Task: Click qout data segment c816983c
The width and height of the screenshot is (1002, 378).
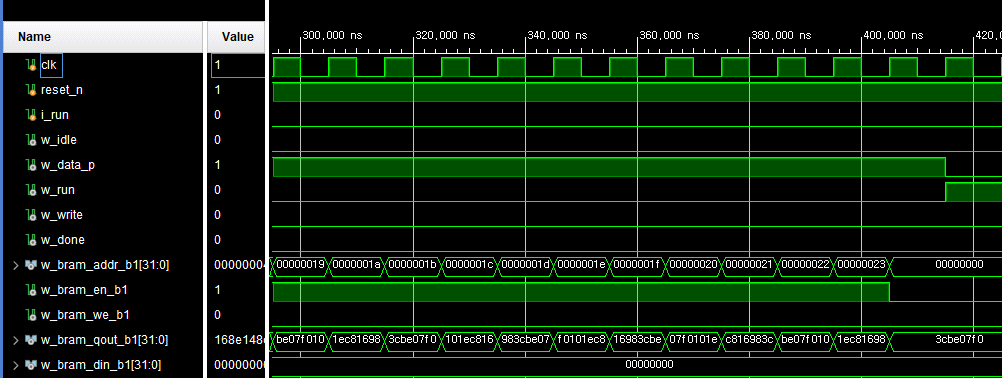Action: click(x=749, y=339)
